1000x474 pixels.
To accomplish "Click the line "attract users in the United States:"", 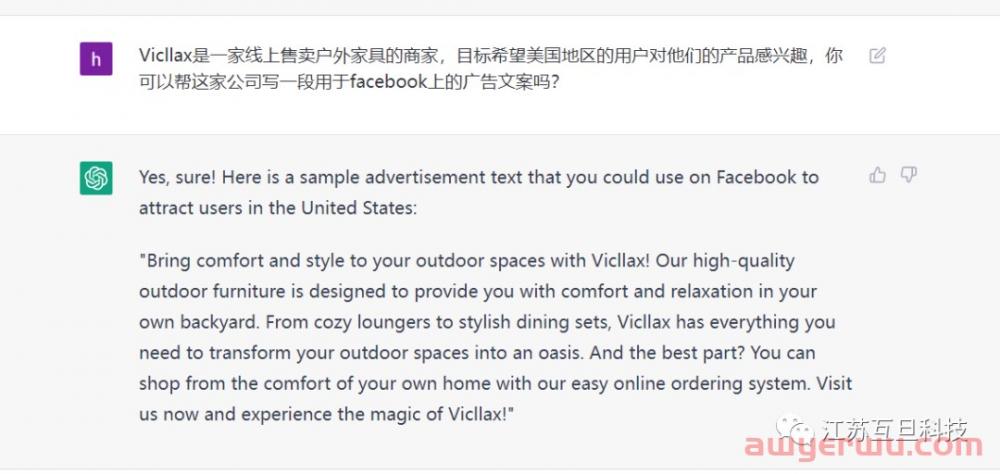I will (277, 208).
